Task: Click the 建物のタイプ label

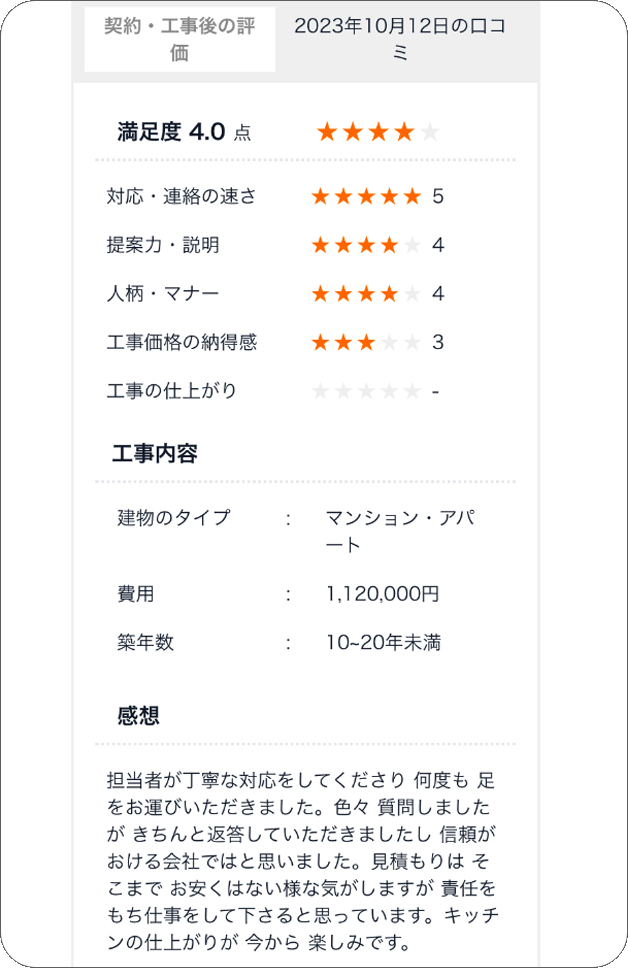Action: pyautogui.click(x=174, y=517)
